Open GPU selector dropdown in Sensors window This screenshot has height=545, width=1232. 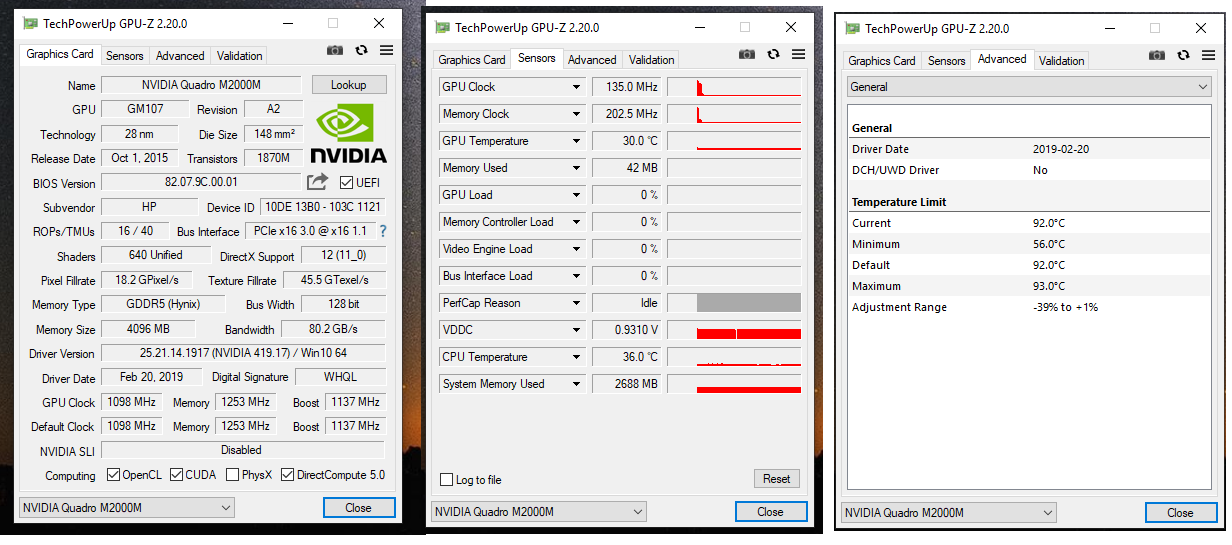point(538,512)
